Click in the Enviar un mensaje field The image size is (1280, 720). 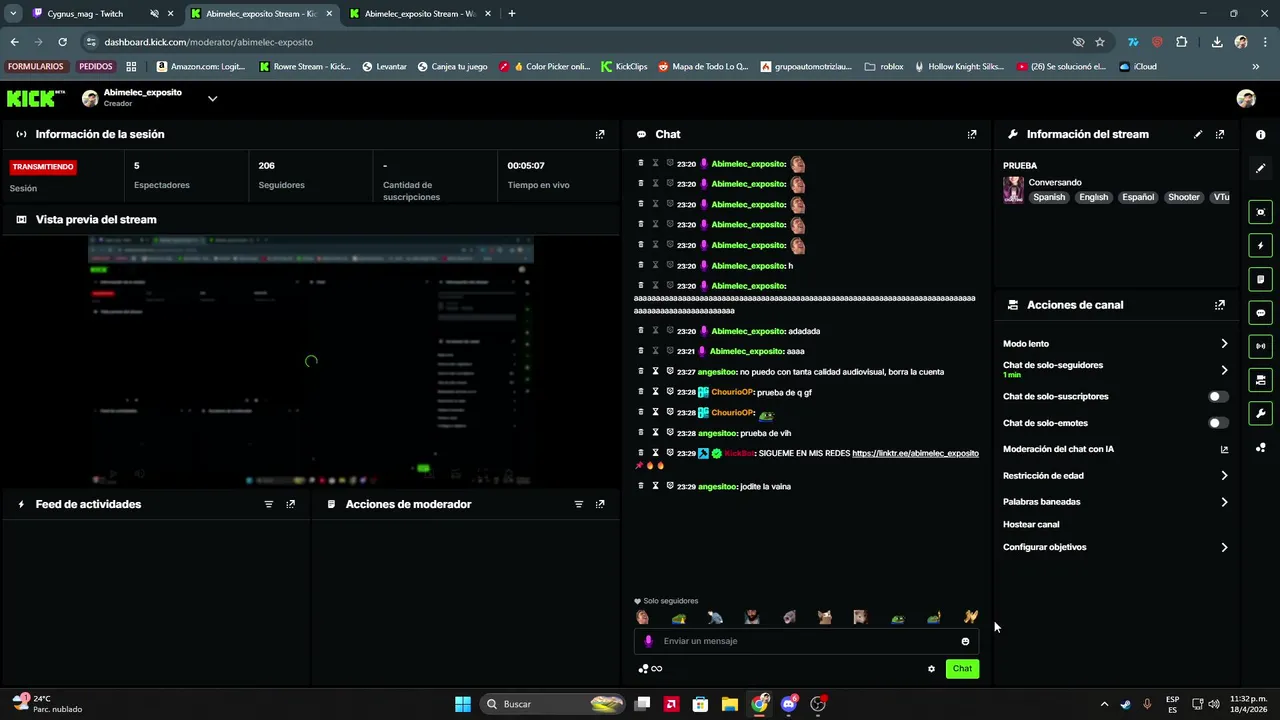tap(806, 641)
